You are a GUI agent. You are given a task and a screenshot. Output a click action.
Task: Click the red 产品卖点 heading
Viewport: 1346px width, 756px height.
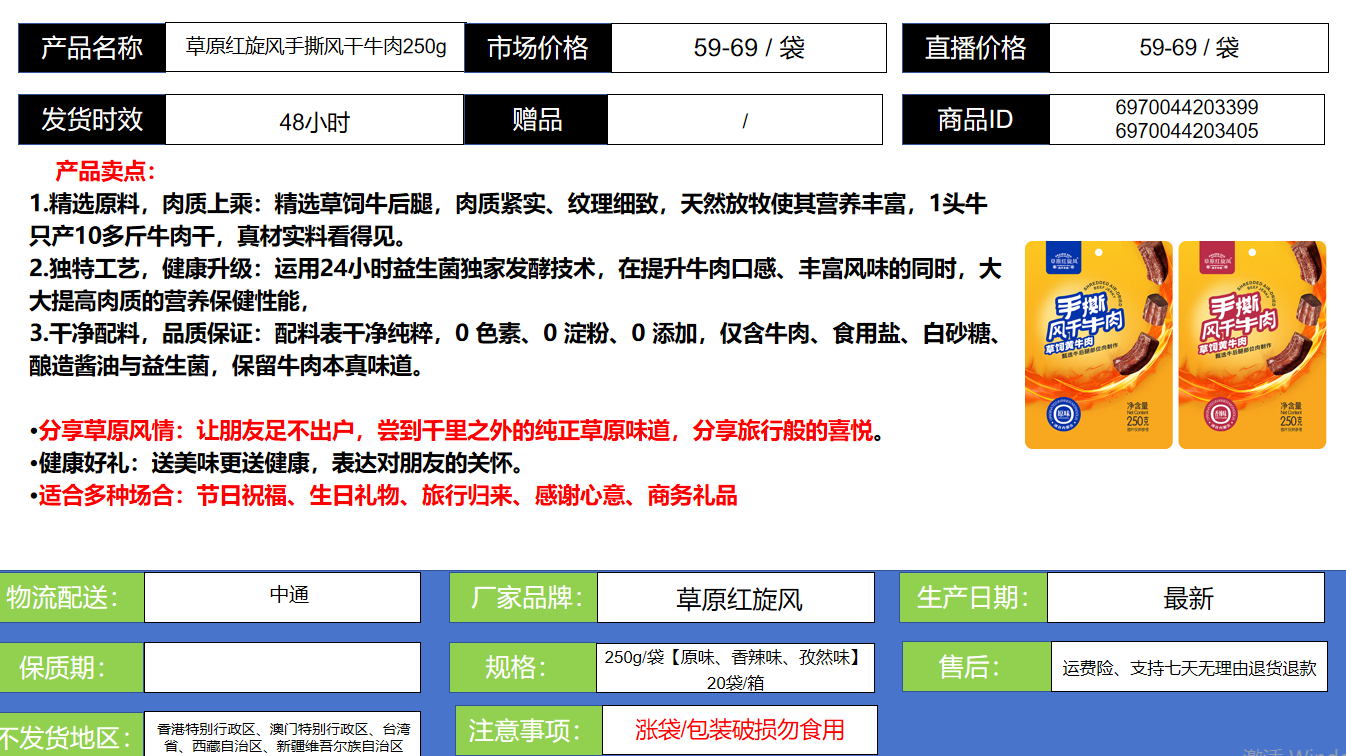[105, 172]
